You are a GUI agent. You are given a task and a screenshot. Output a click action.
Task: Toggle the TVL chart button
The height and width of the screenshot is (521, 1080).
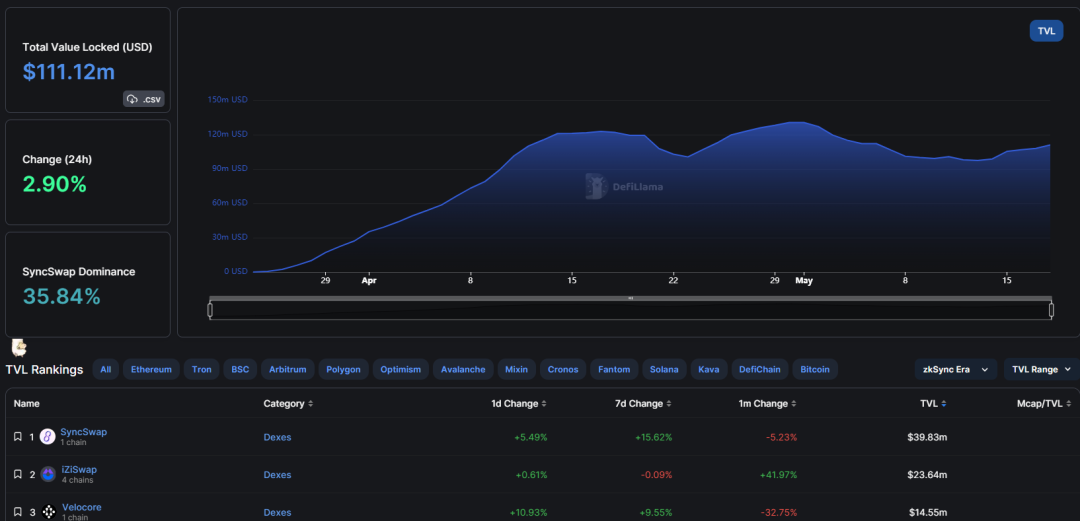pyautogui.click(x=1046, y=31)
